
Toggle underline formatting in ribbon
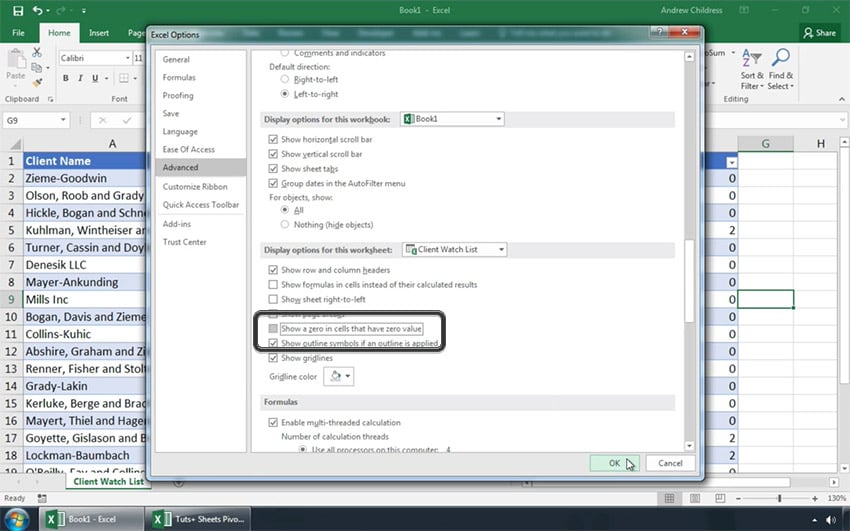[x=95, y=78]
